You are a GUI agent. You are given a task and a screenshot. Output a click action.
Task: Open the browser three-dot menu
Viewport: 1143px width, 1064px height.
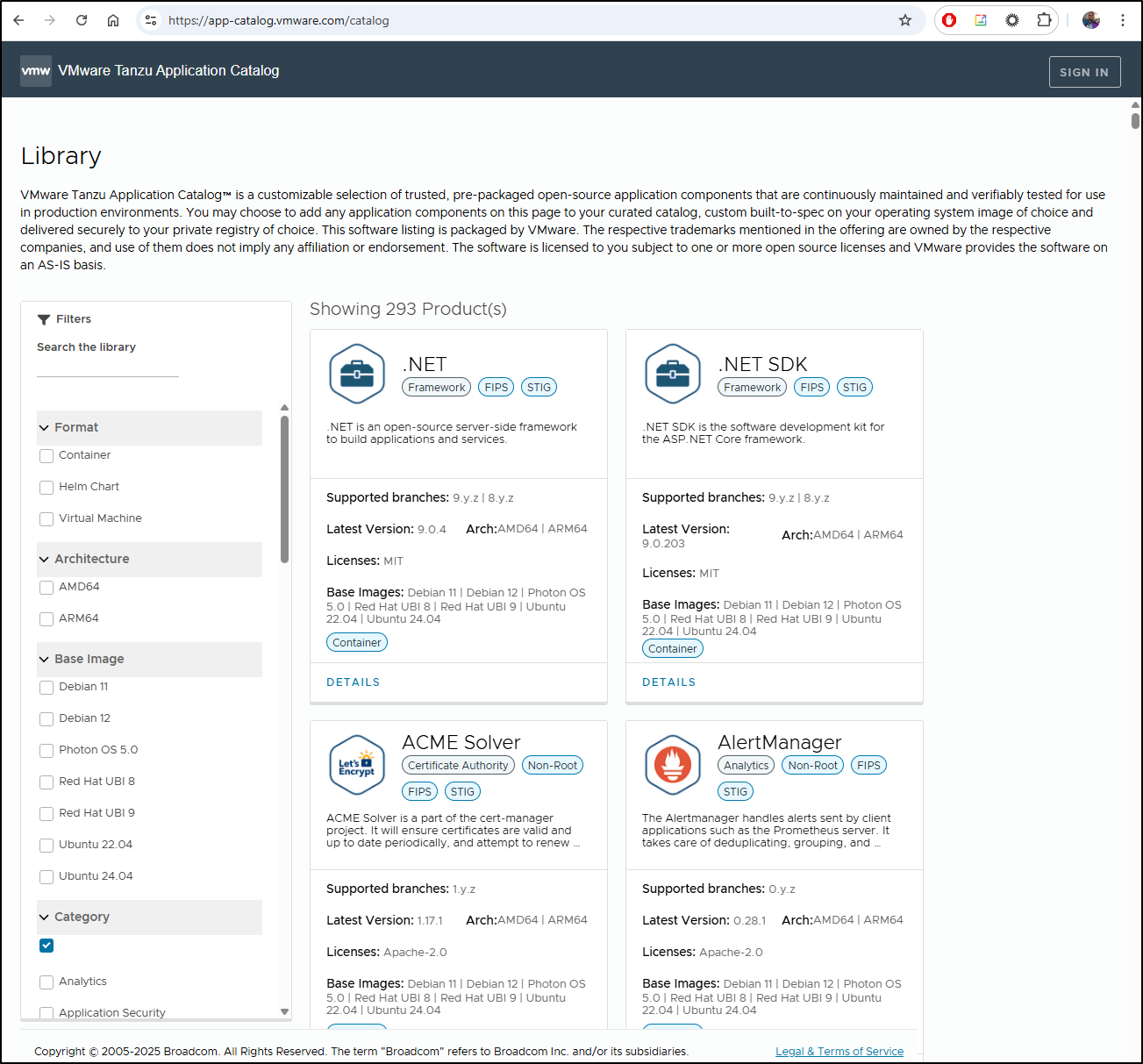[x=1123, y=20]
